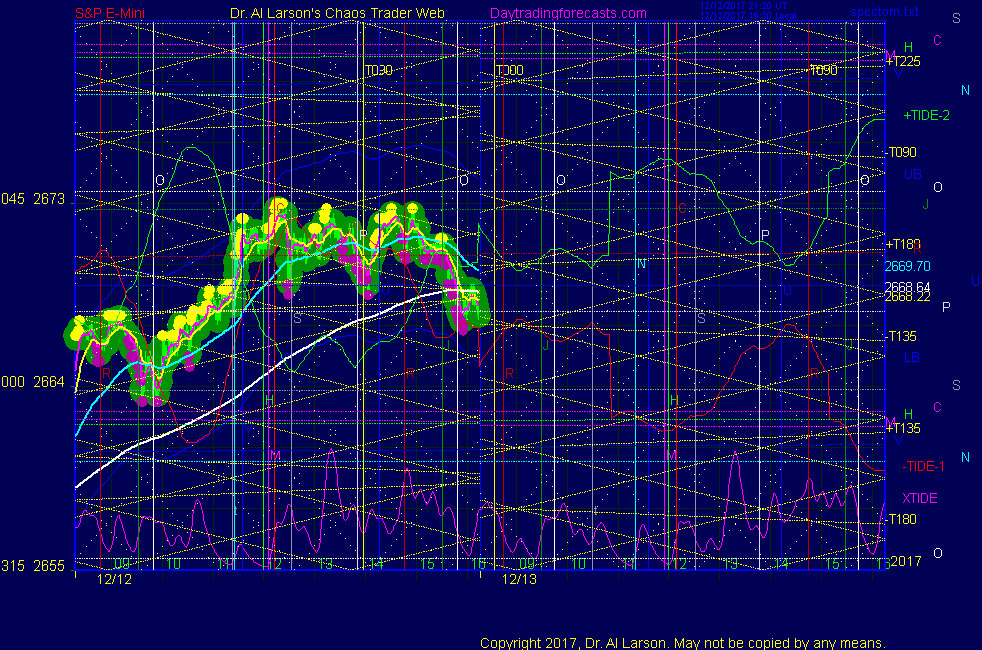This screenshot has height=650, width=982.
Task: Click the T030 marker label
Action: pyautogui.click(x=379, y=70)
